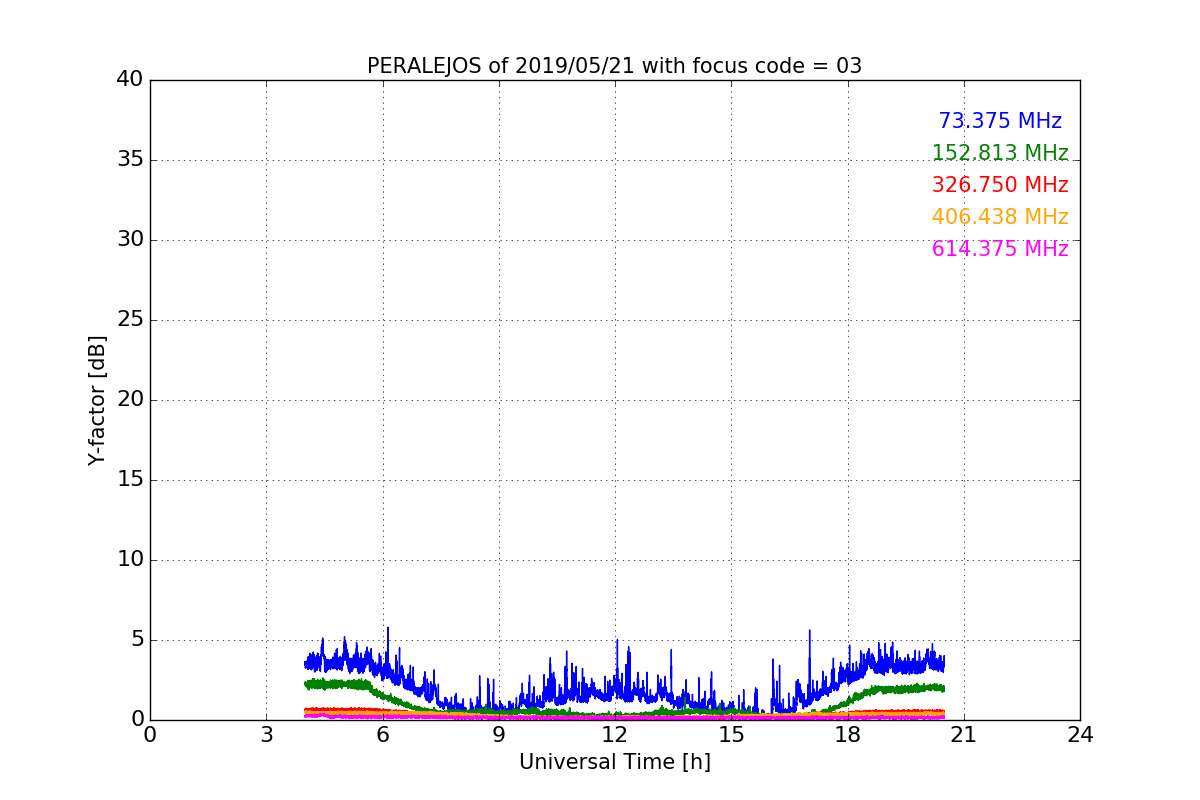Image resolution: width=1200 pixels, height=800 pixels.
Task: Click the x-axis tick label 9
Action: (498, 735)
